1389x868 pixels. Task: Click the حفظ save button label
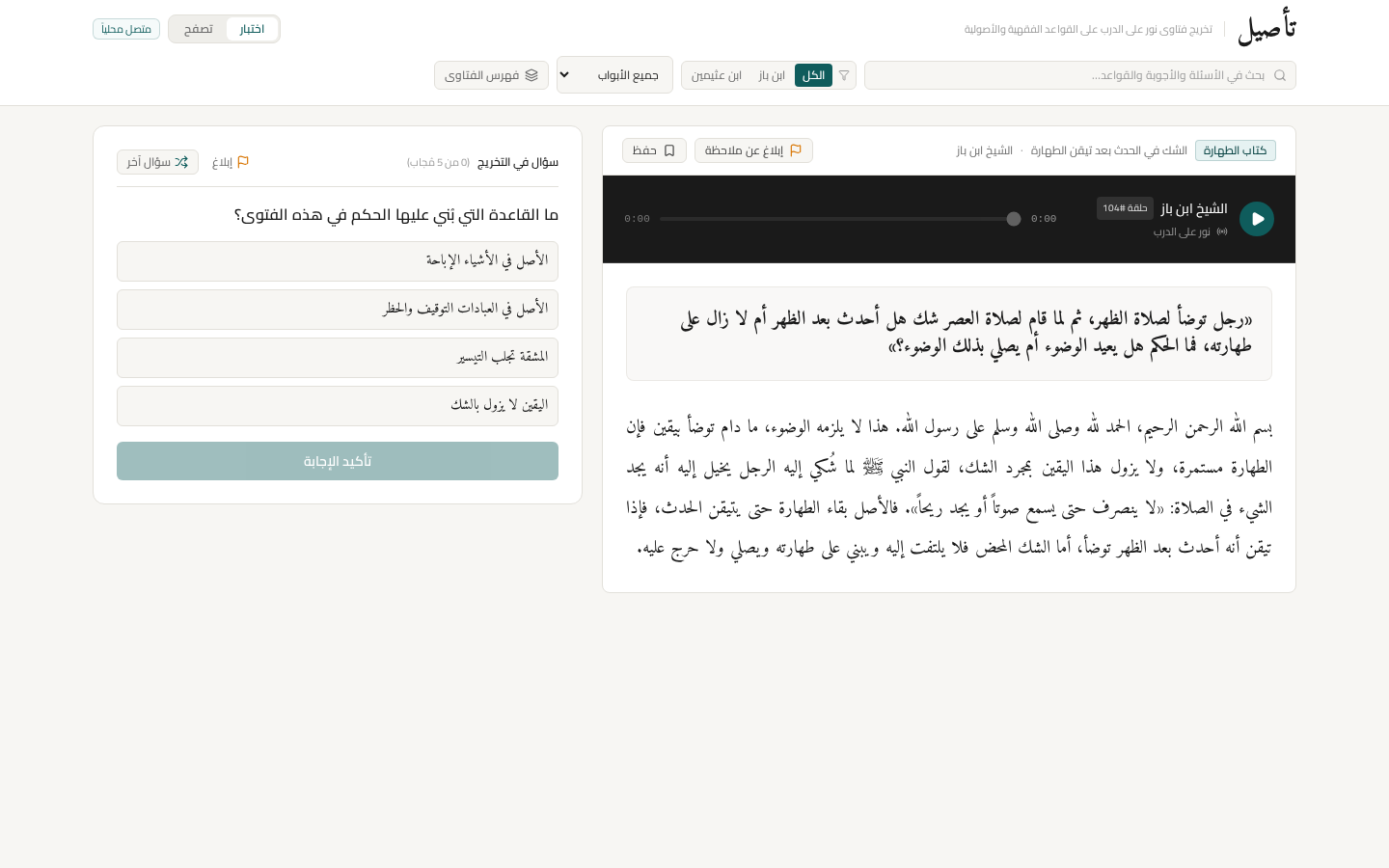coord(644,150)
